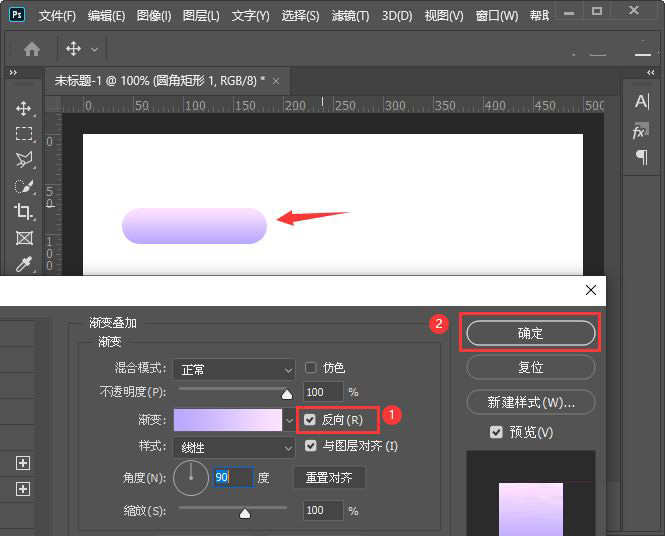Image resolution: width=665 pixels, height=536 pixels.
Task: Minimize the Photoshop window
Action: pyautogui.click(x=569, y=12)
